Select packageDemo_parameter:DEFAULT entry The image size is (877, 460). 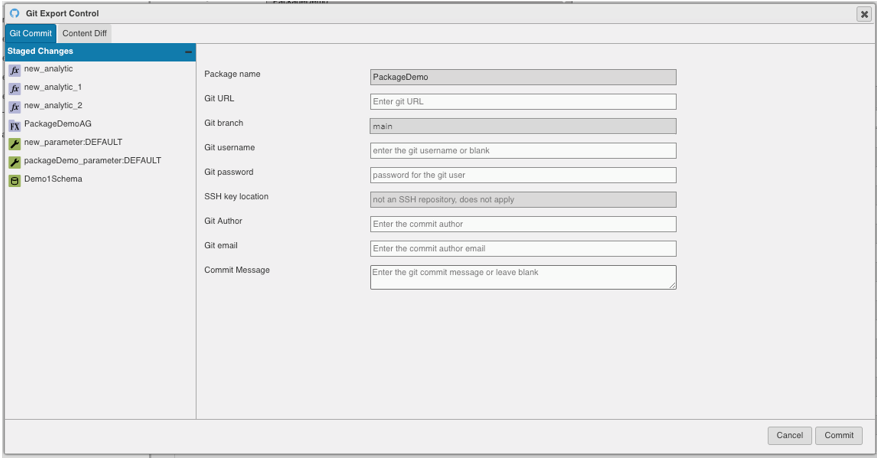pyautogui.click(x=92, y=161)
